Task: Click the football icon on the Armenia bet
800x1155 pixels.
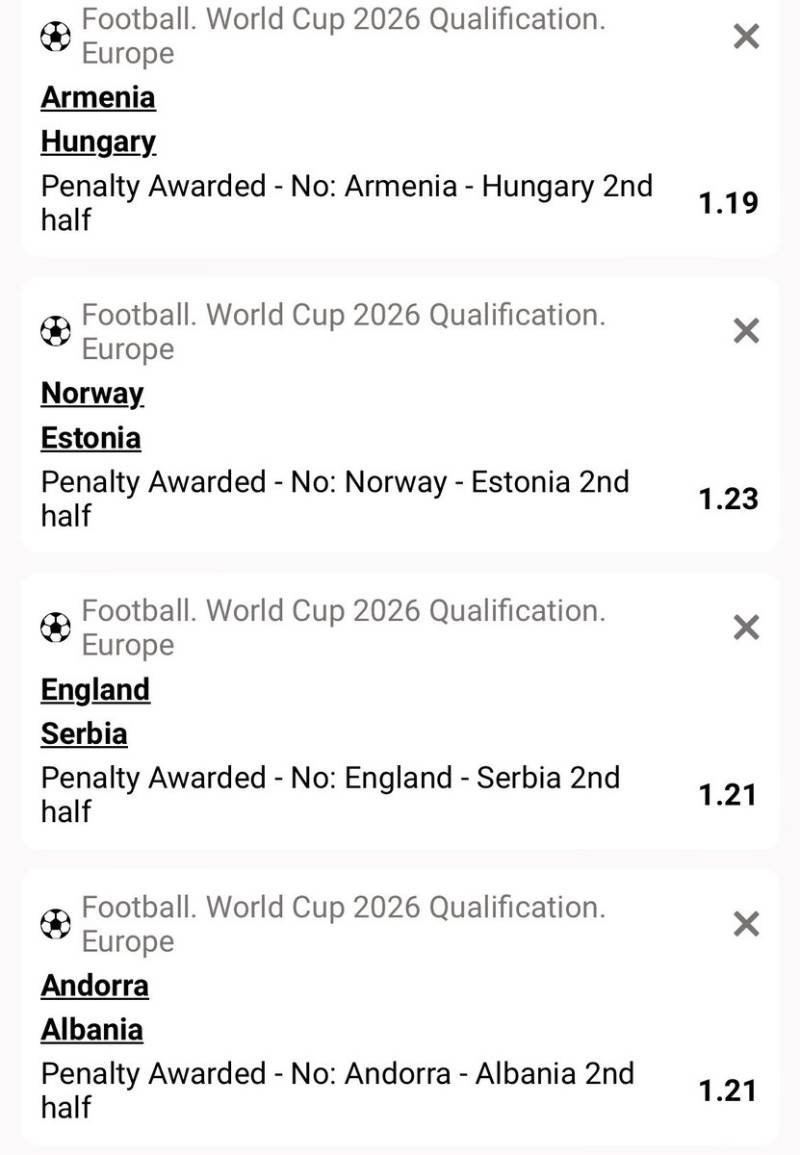Action: click(56, 37)
